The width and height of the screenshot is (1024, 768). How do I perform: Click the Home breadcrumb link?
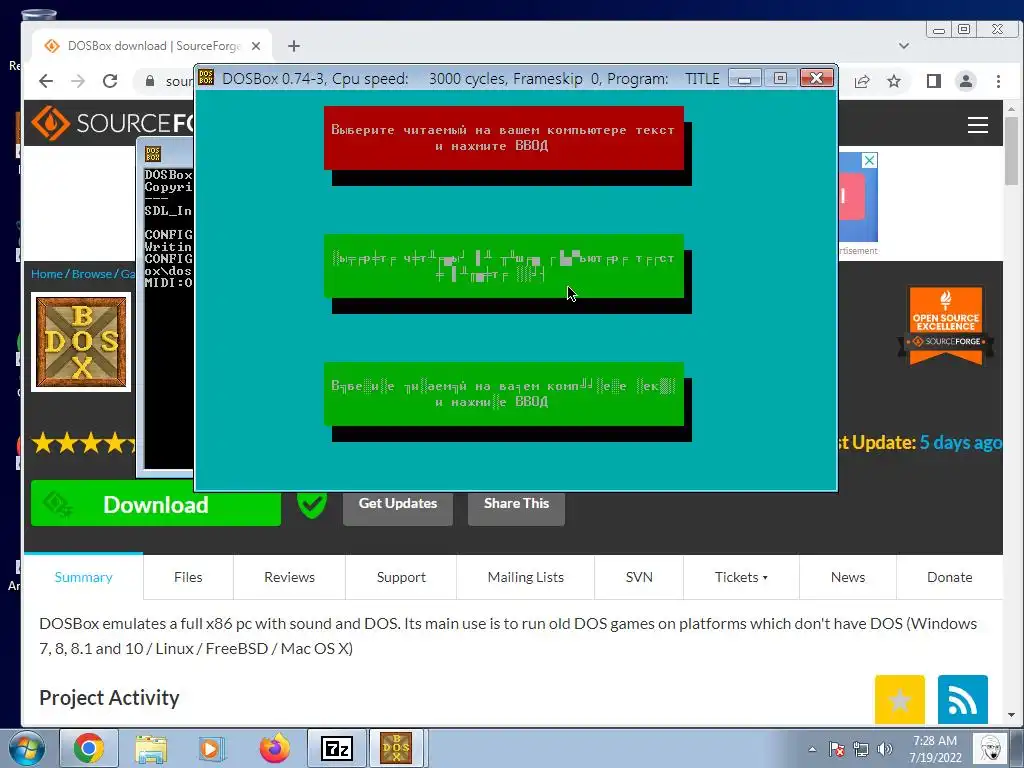(46, 274)
